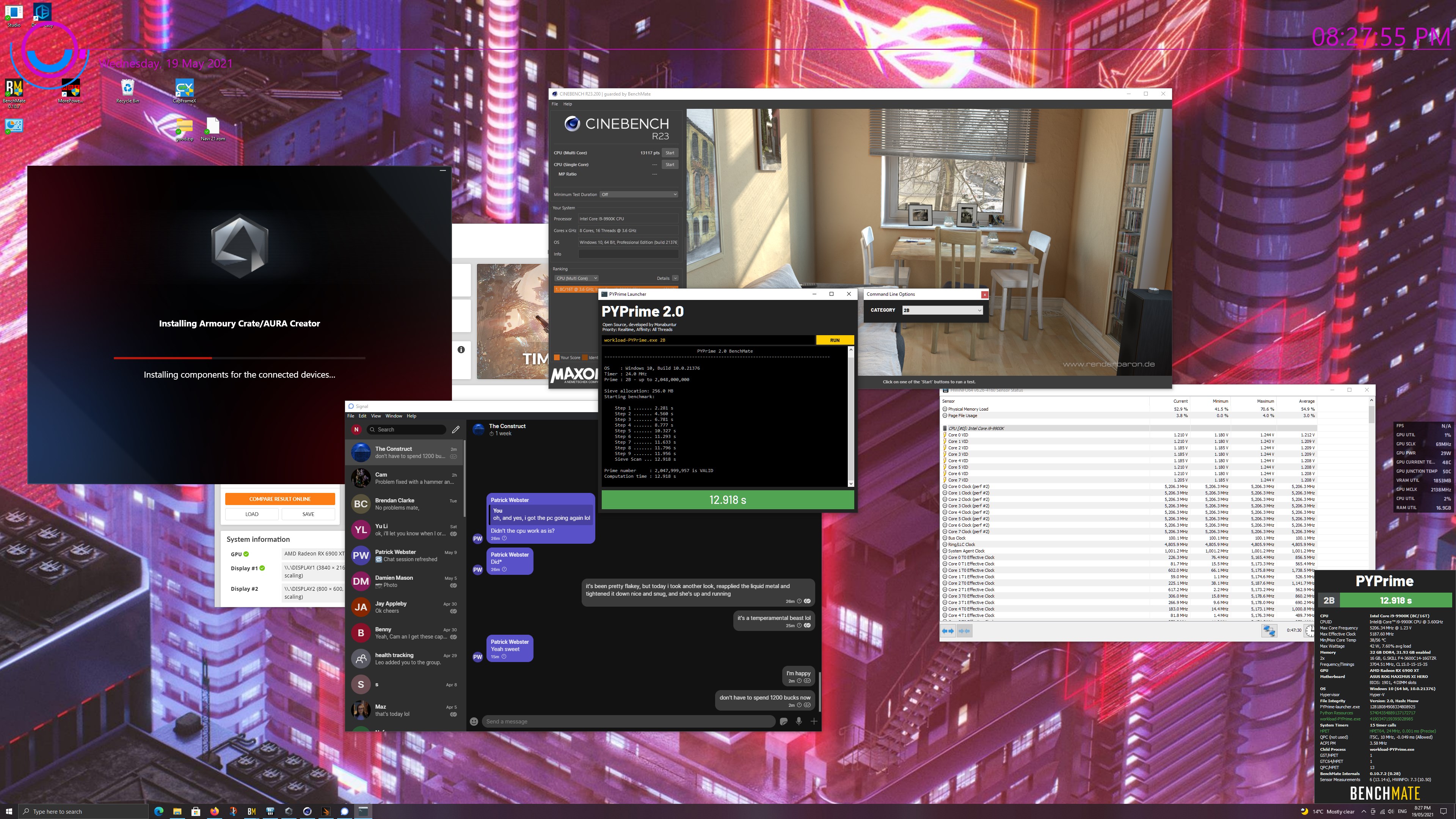
Task: Open Firefox from the taskbar
Action: pos(214,811)
